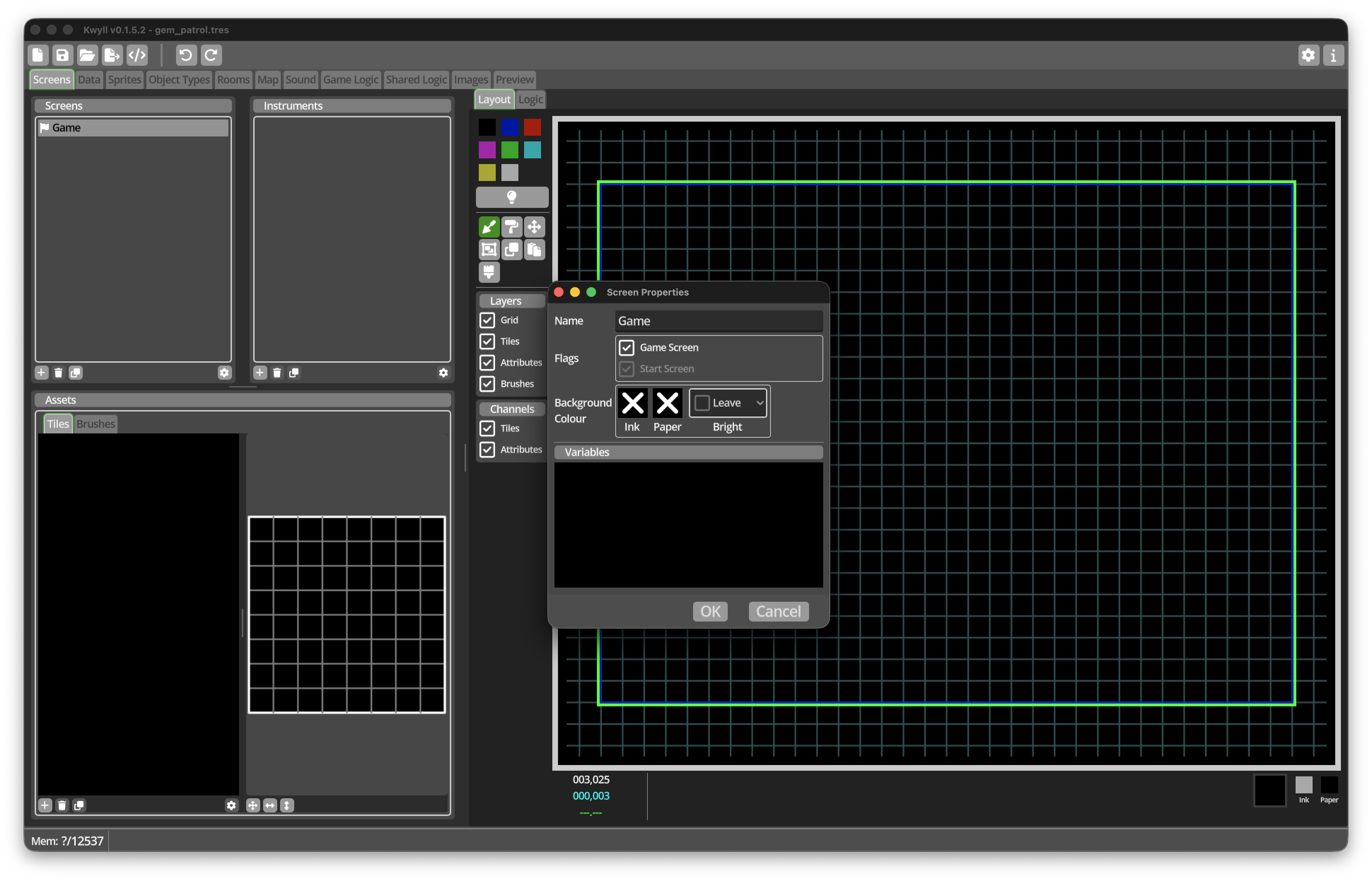Click the Variables list area
1372x881 pixels.
click(x=688, y=525)
